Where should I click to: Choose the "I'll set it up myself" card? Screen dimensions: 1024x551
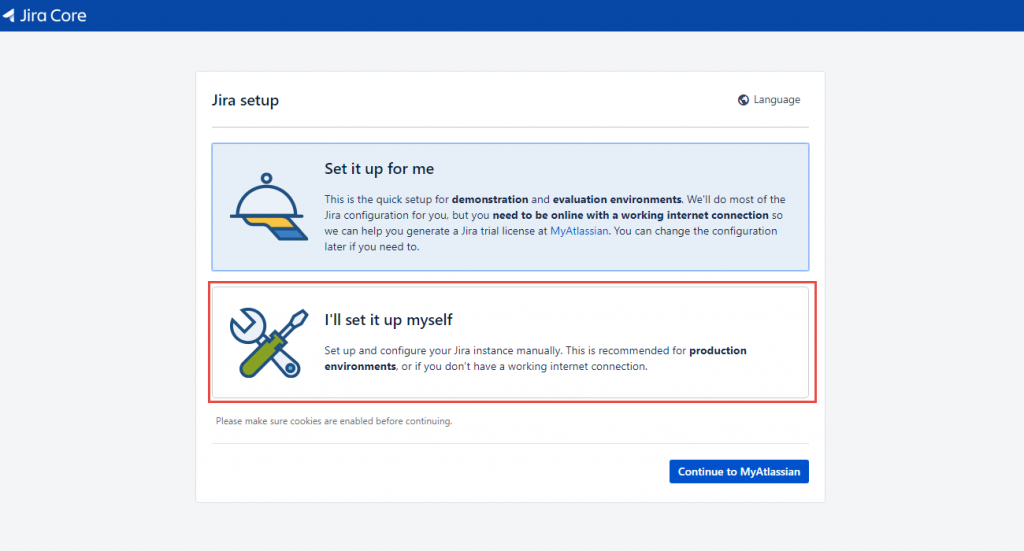point(510,342)
